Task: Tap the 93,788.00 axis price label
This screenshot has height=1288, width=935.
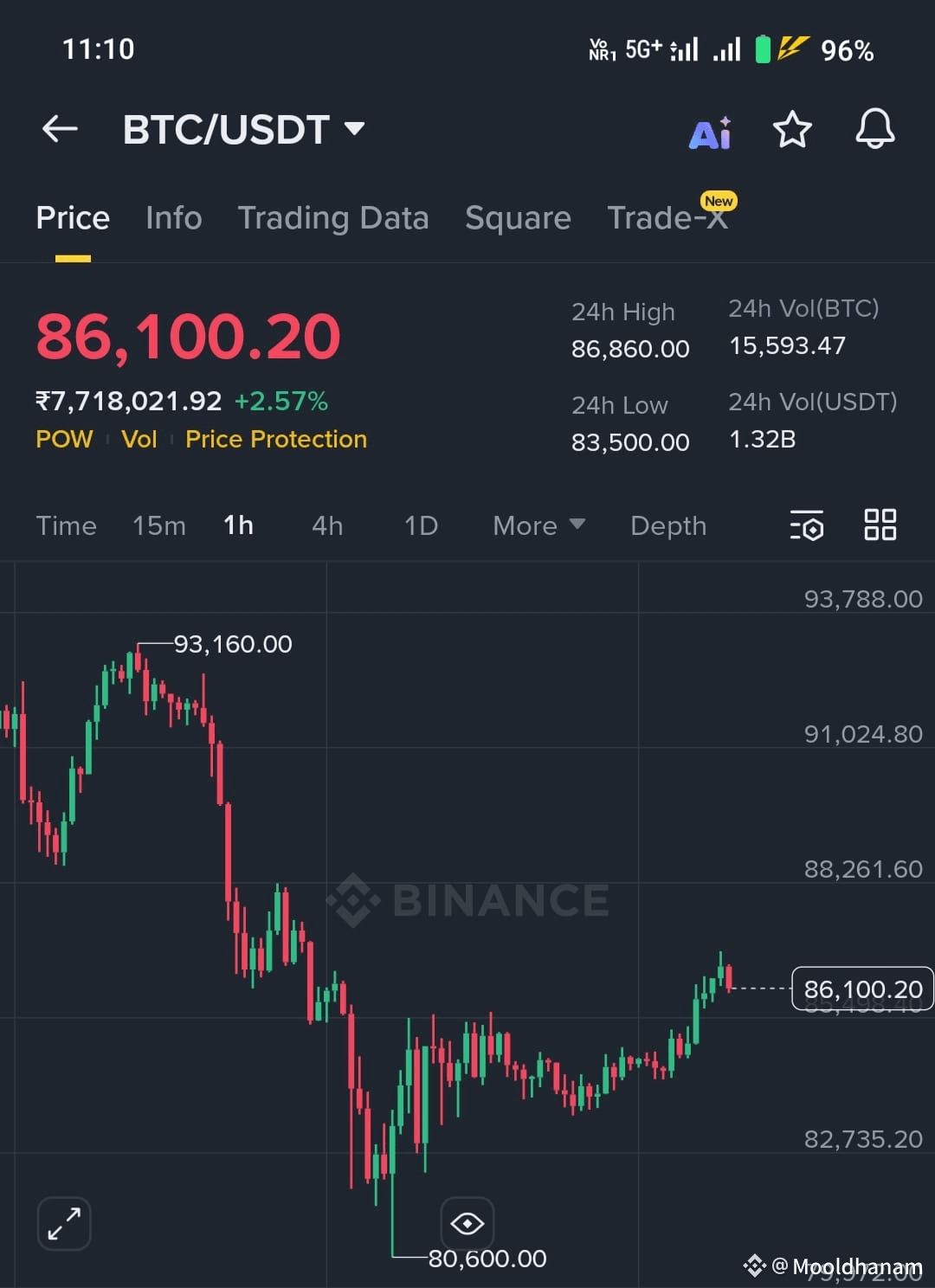Action: [863, 599]
